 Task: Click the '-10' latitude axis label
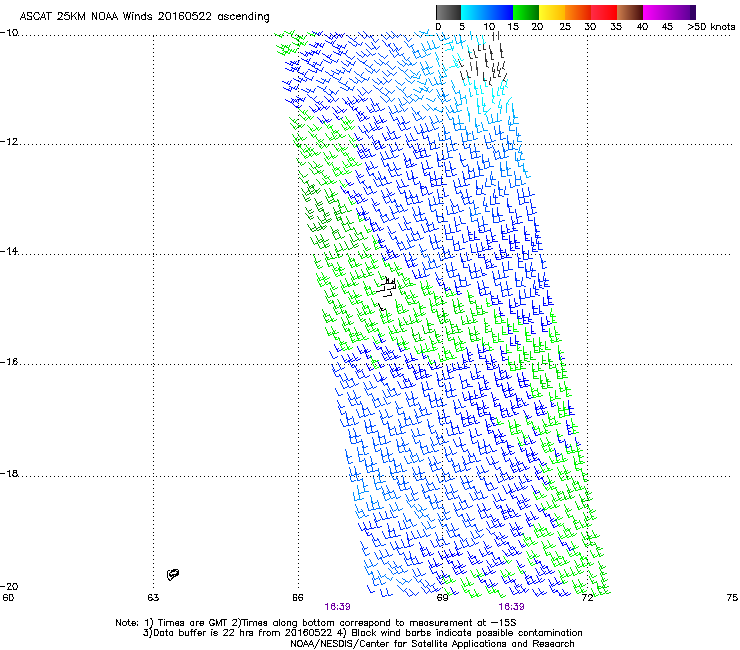9,33
